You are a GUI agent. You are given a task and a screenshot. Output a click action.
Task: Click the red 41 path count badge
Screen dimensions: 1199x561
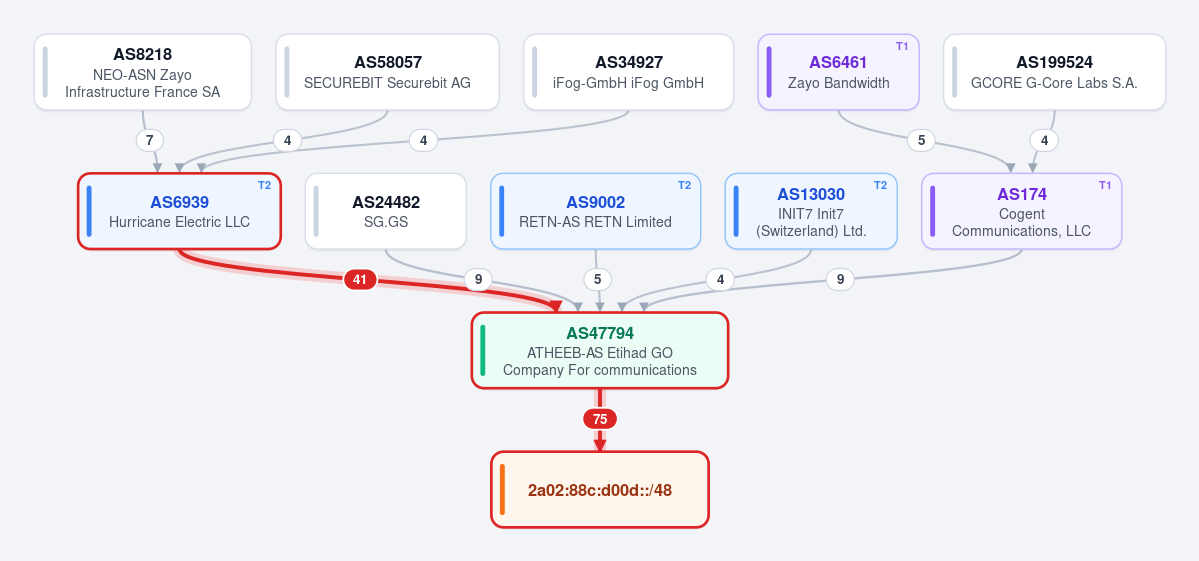tap(360, 280)
